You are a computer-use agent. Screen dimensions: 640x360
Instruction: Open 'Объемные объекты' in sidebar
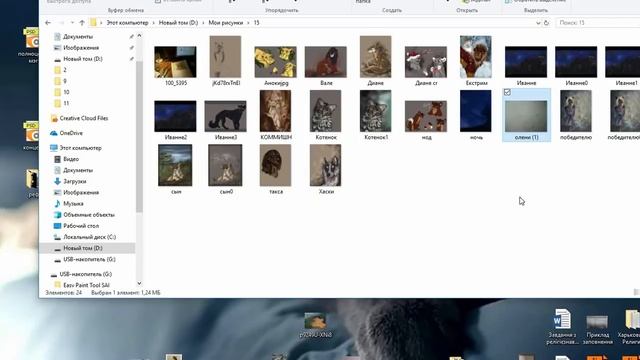click(89, 215)
